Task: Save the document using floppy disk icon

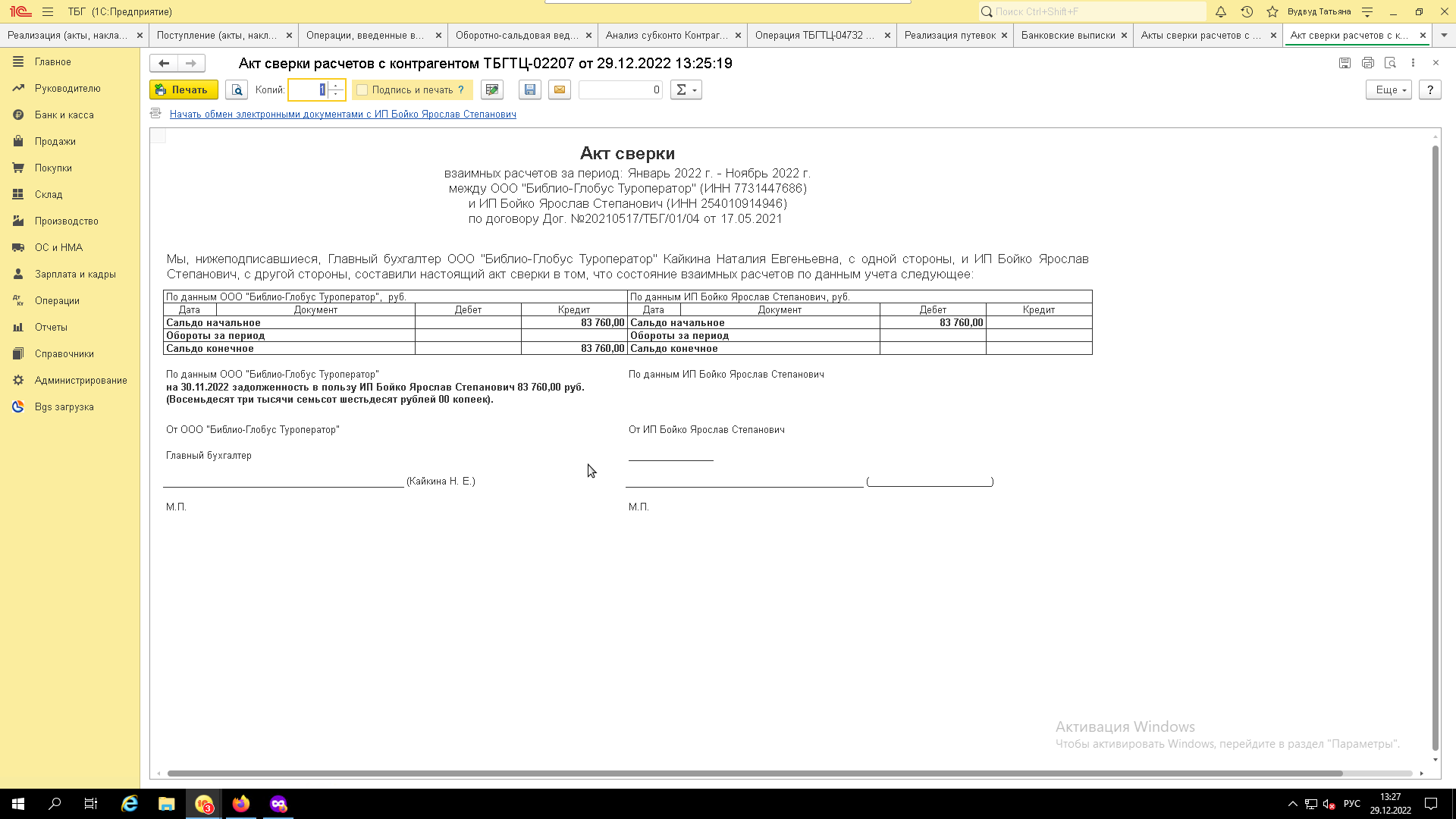Action: coord(530,89)
